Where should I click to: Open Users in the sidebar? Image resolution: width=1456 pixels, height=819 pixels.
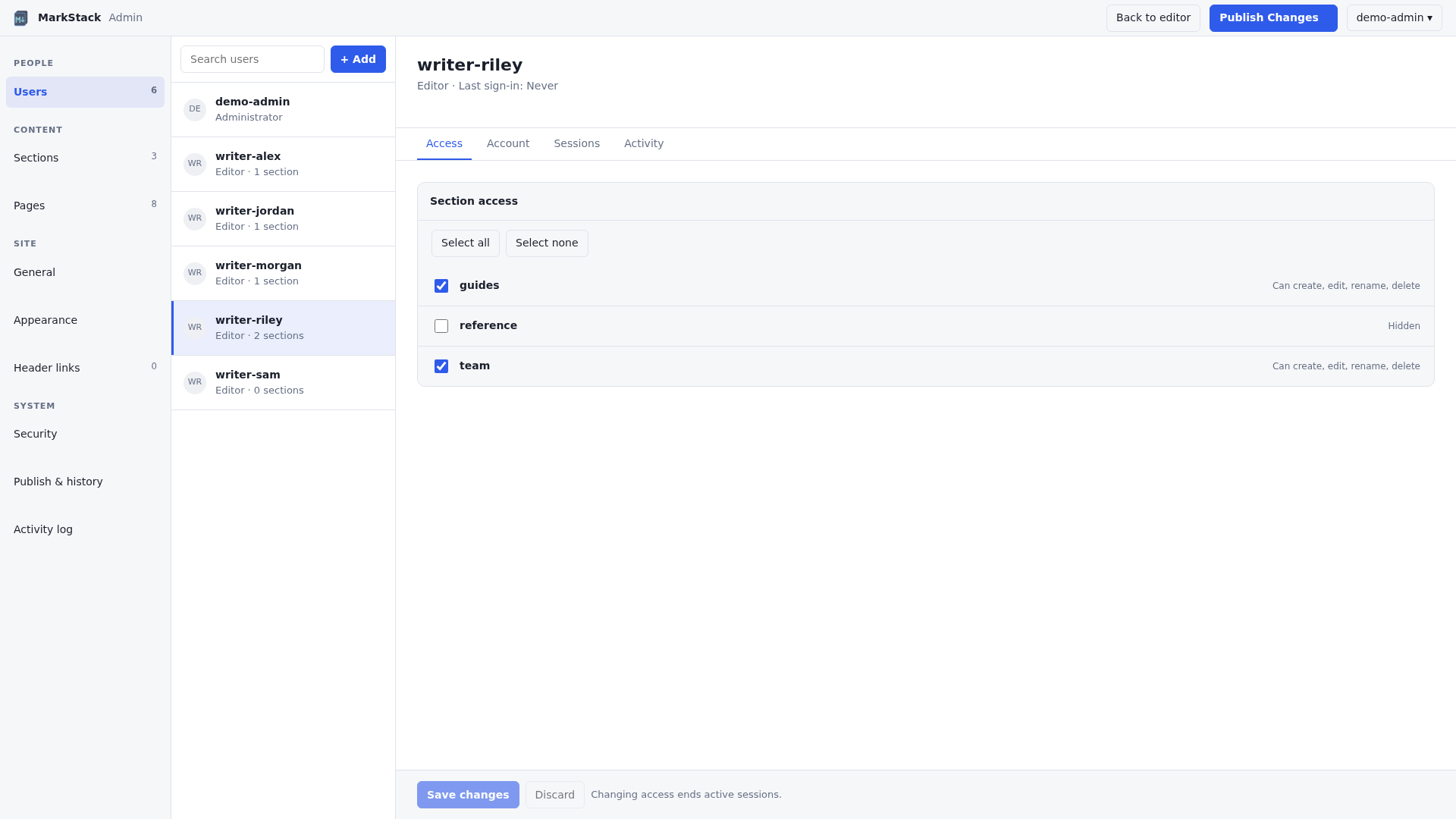[x=85, y=92]
